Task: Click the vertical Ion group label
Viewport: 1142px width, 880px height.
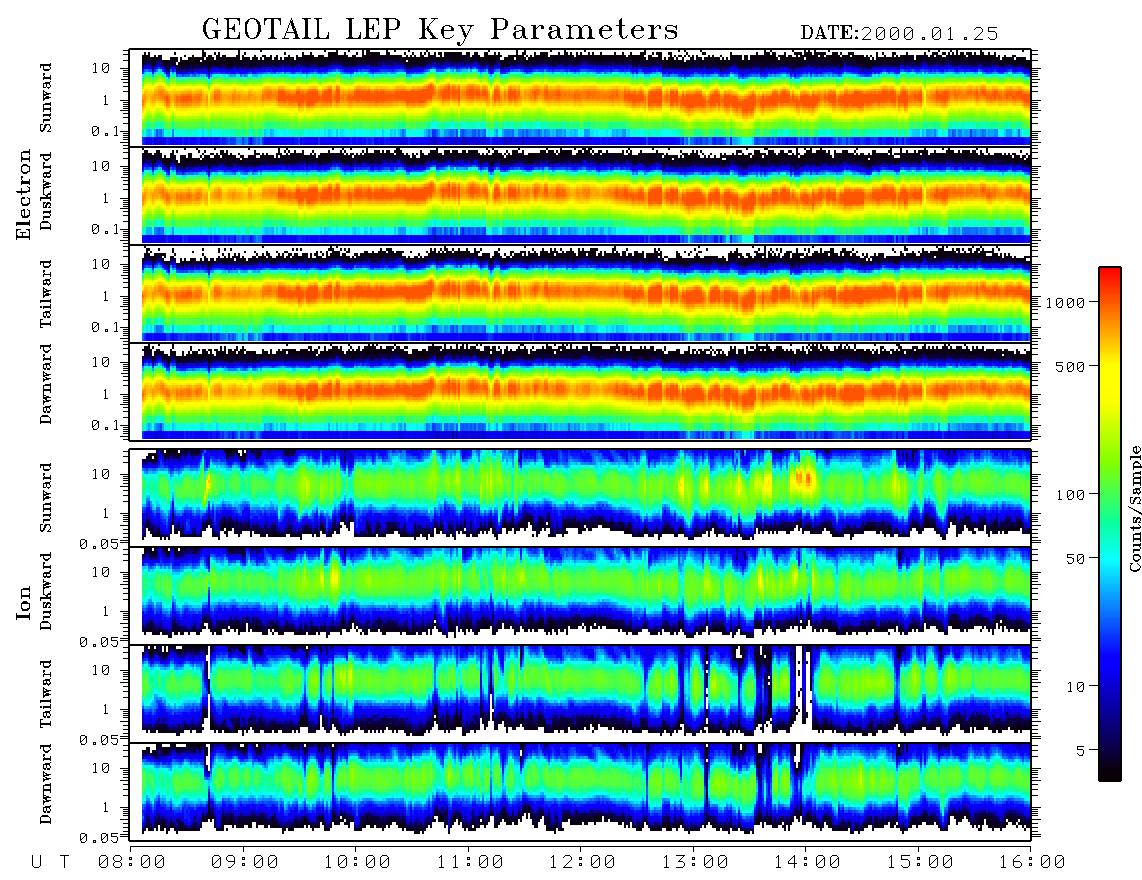Action: pyautogui.click(x=23, y=603)
